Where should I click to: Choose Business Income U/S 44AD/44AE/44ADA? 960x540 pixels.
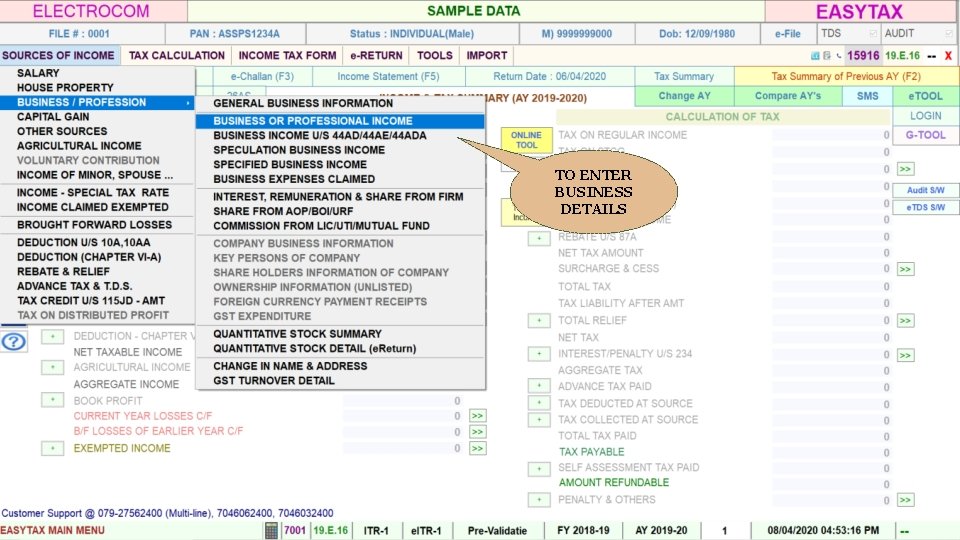coord(340,136)
